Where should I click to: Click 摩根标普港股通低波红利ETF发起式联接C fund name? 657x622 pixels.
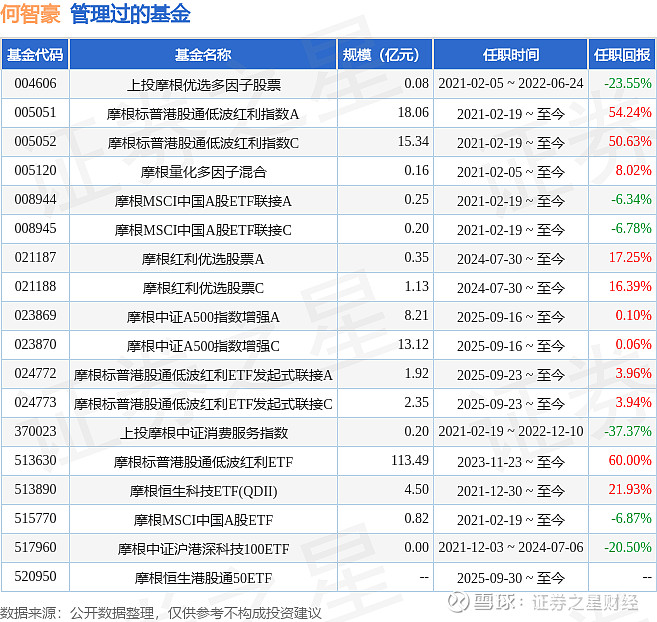203,403
